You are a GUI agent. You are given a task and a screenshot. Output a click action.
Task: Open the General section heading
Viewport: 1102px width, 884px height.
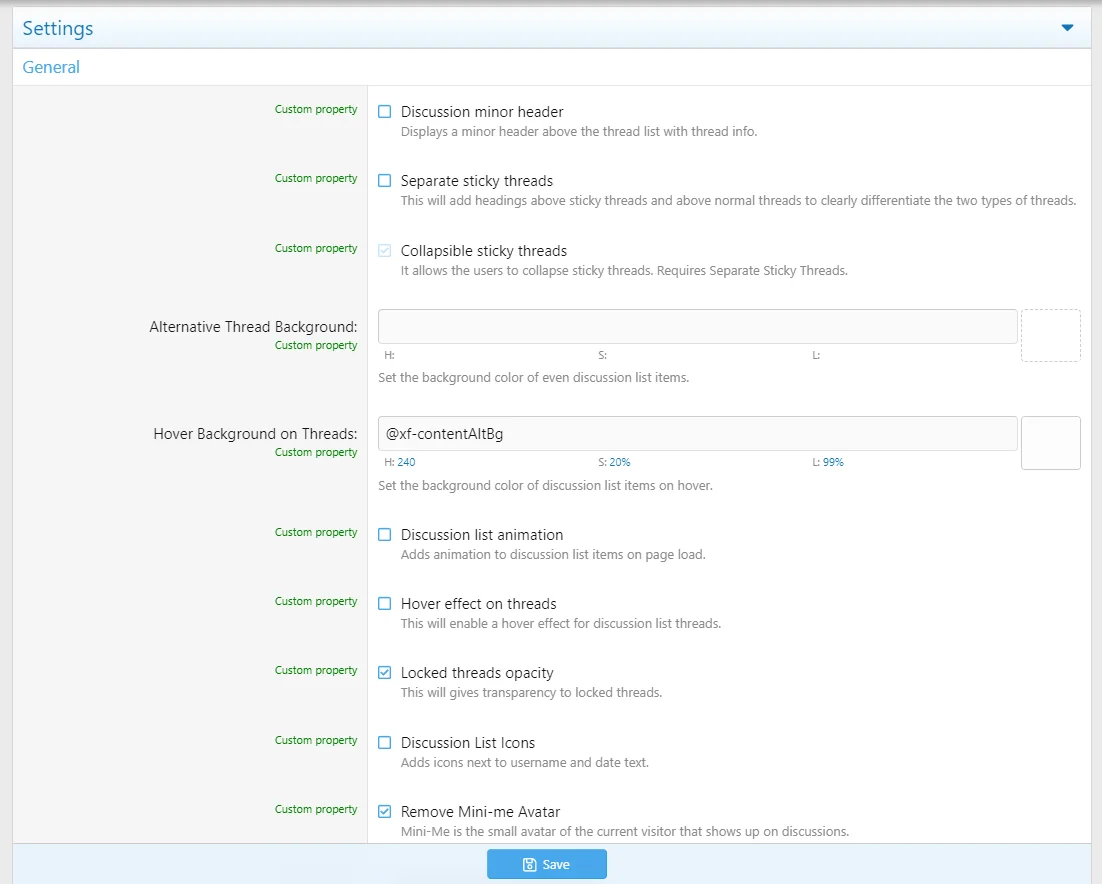coord(51,67)
